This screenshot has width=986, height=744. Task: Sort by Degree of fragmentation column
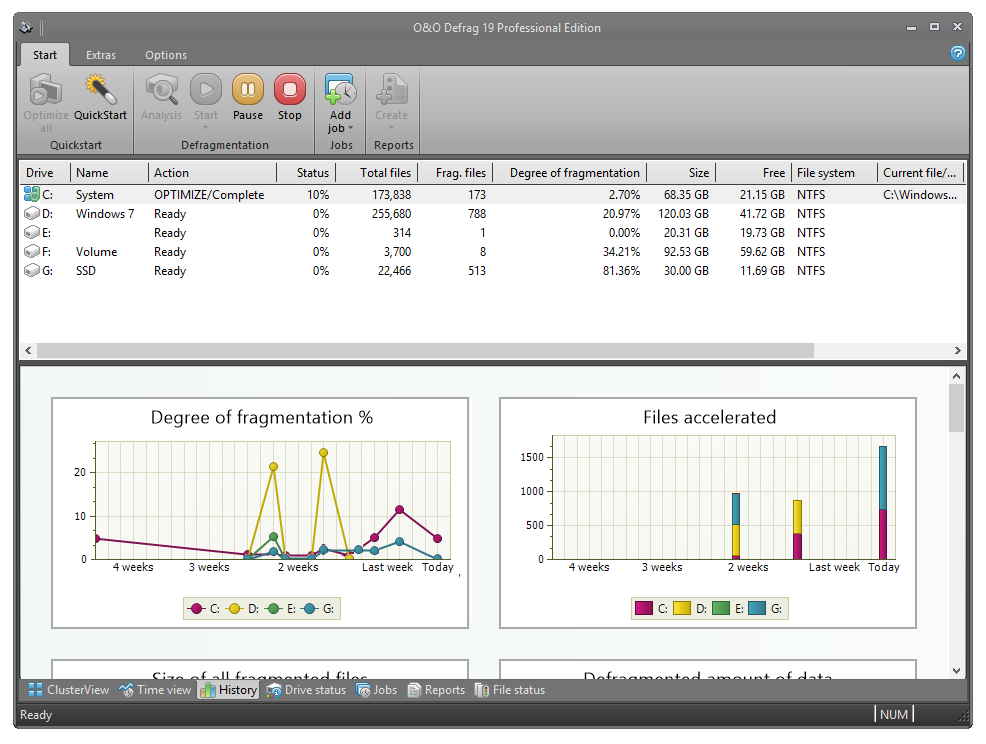click(x=573, y=173)
